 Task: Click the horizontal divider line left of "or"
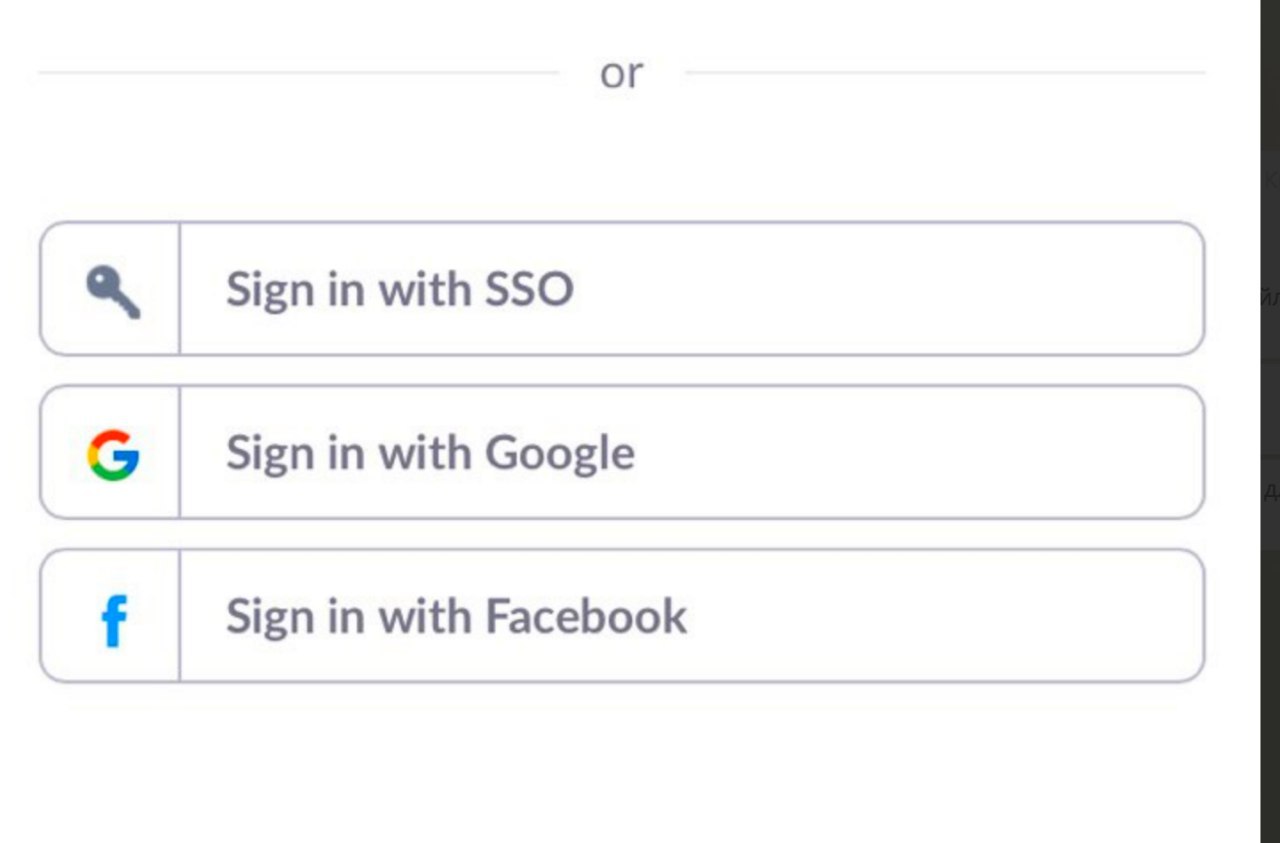point(298,72)
